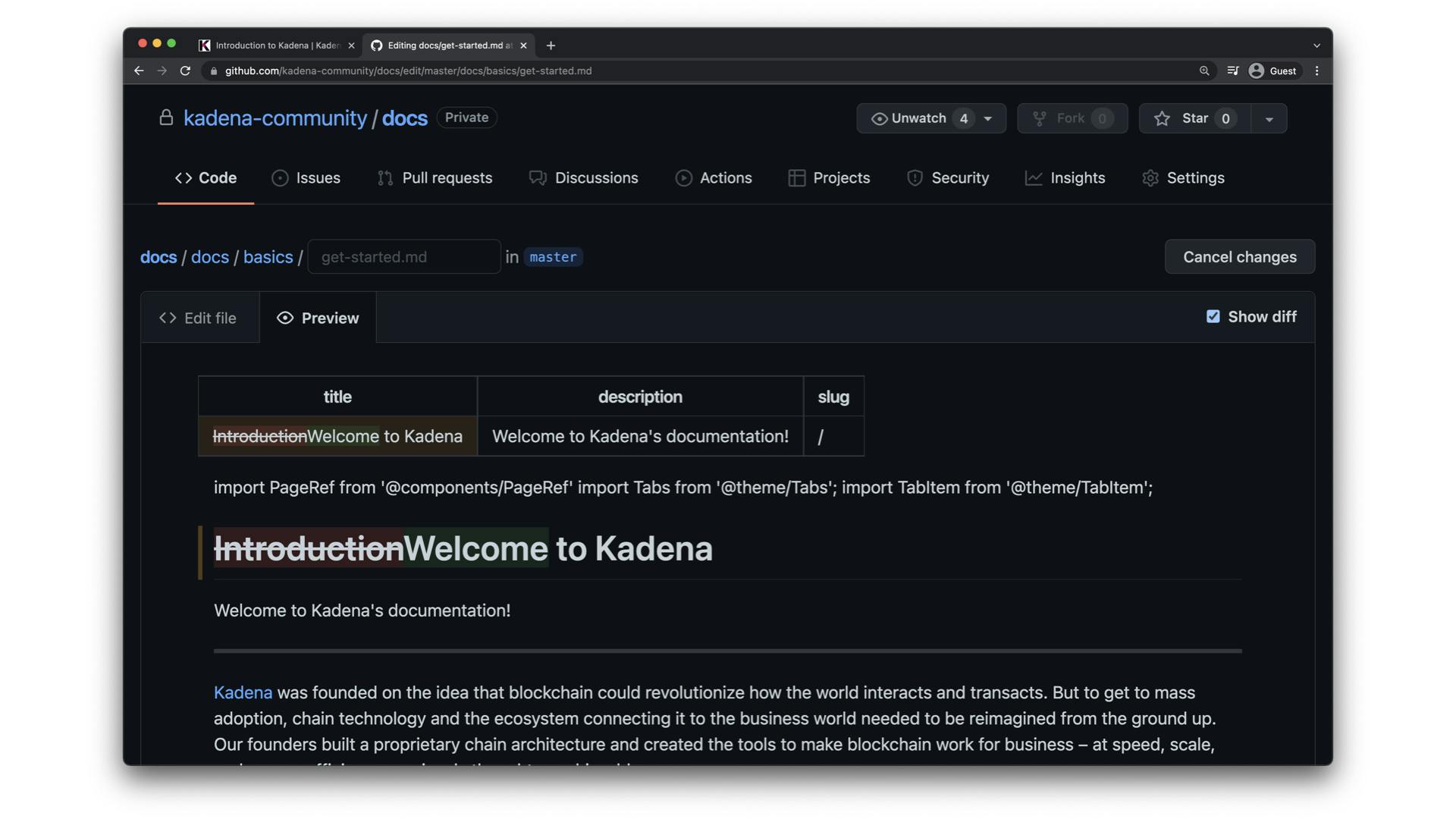This screenshot has height=819, width=1456.
Task: Click the Cancel changes button
Action: tap(1240, 256)
